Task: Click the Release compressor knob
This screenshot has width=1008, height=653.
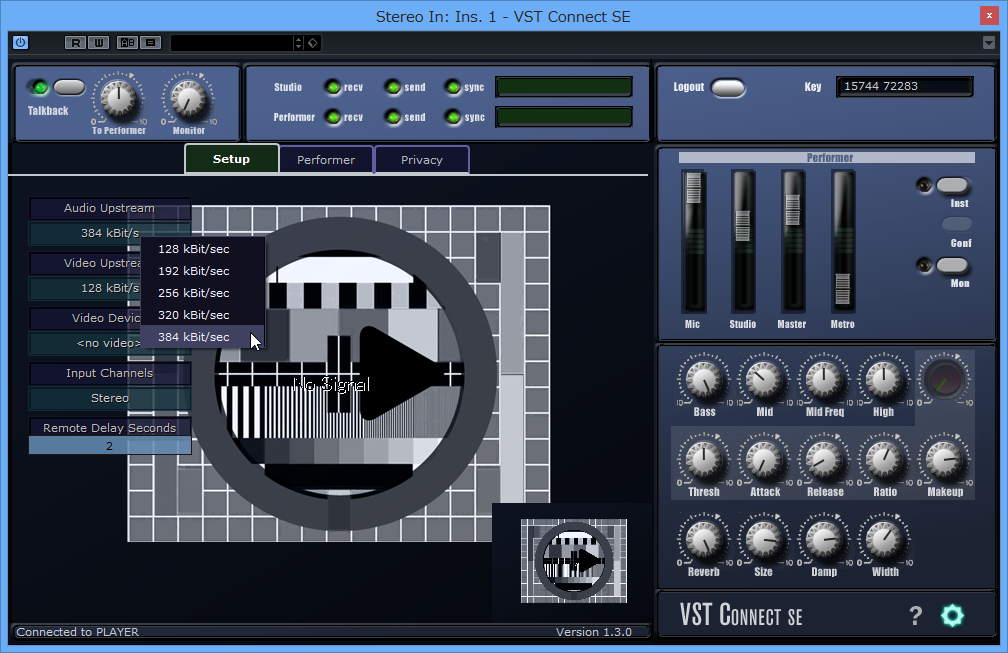Action: pyautogui.click(x=824, y=460)
